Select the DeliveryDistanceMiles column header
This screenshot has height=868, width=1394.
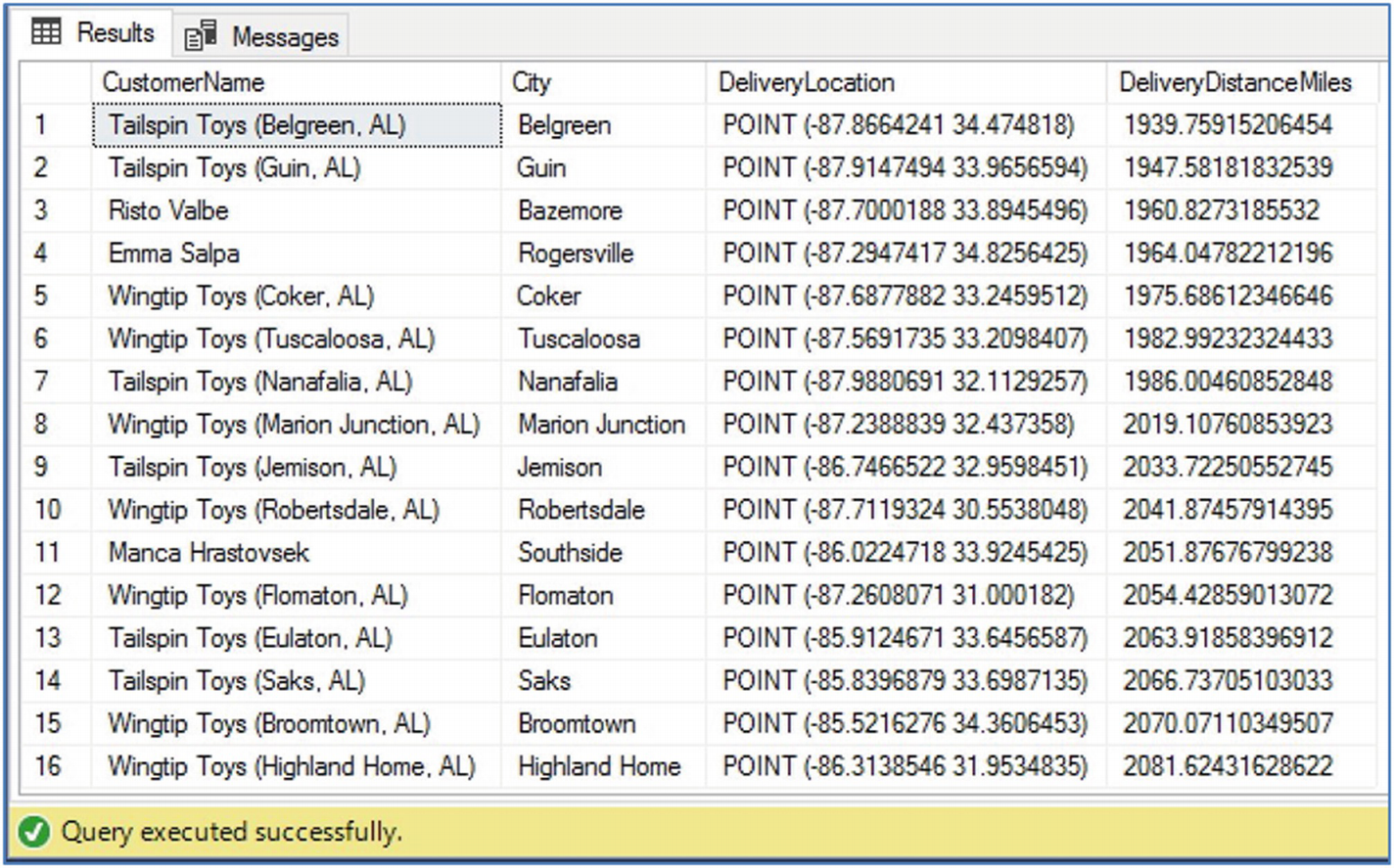[1240, 82]
